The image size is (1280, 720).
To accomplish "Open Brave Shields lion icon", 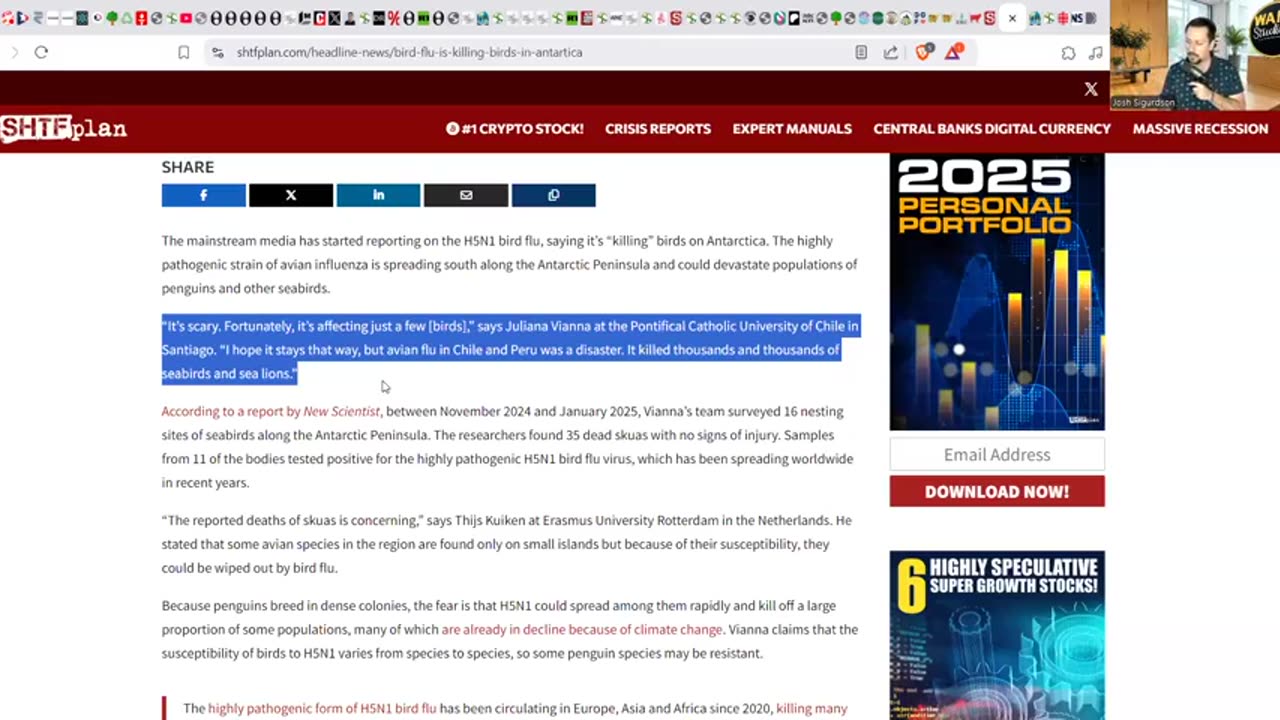I will (x=924, y=52).
